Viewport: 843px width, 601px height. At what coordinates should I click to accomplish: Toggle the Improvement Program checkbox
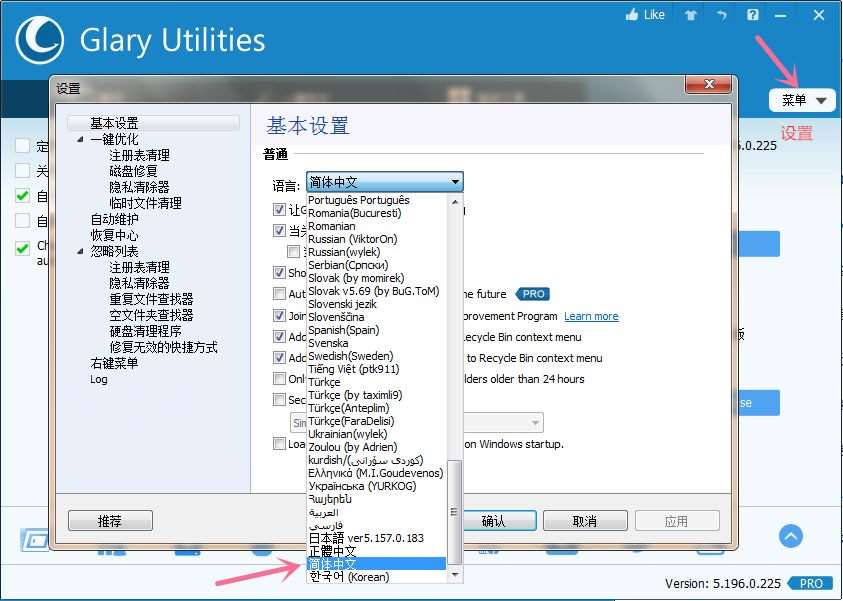pos(280,316)
